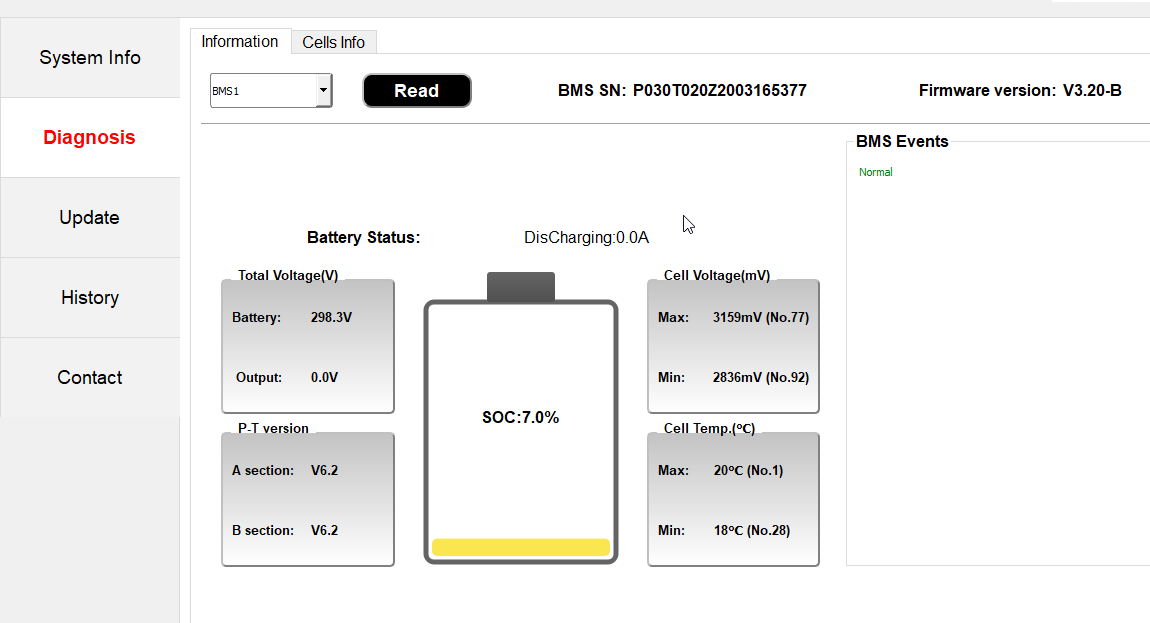Click the SOC:7.0% readout

(521, 418)
